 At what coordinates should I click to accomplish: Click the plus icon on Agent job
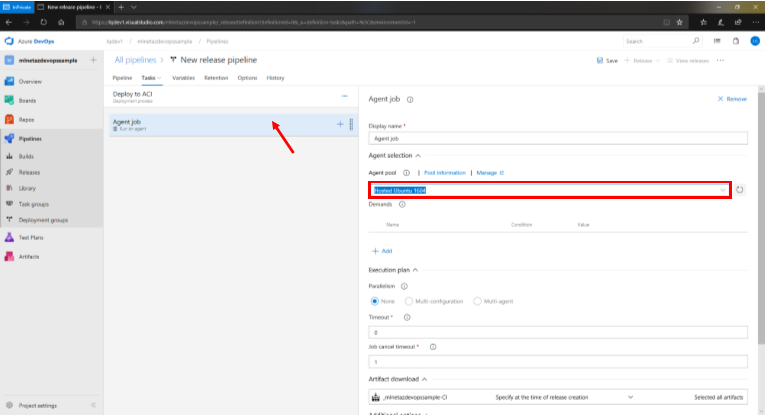click(340, 124)
